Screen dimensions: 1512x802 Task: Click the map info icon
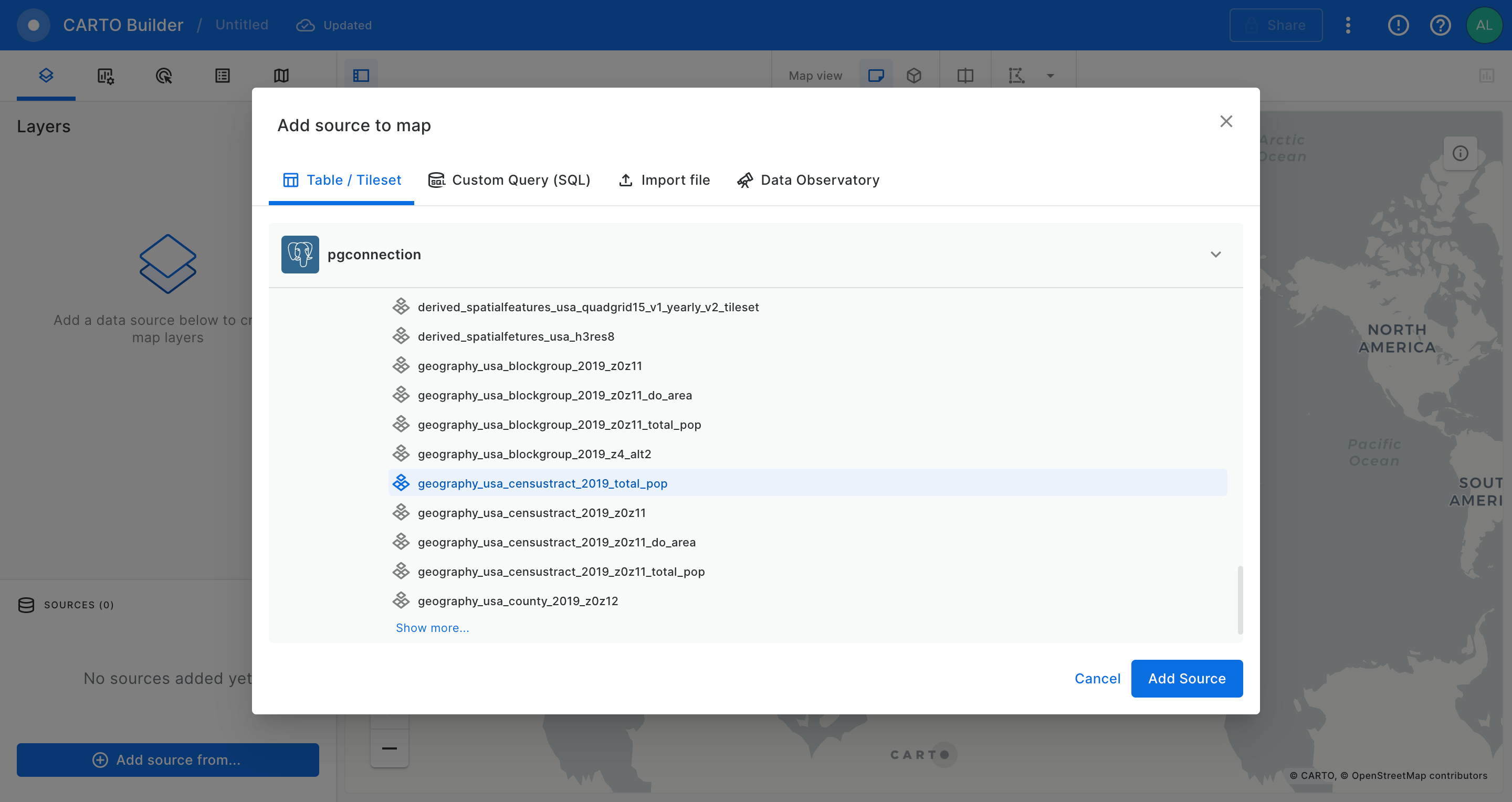click(1461, 153)
